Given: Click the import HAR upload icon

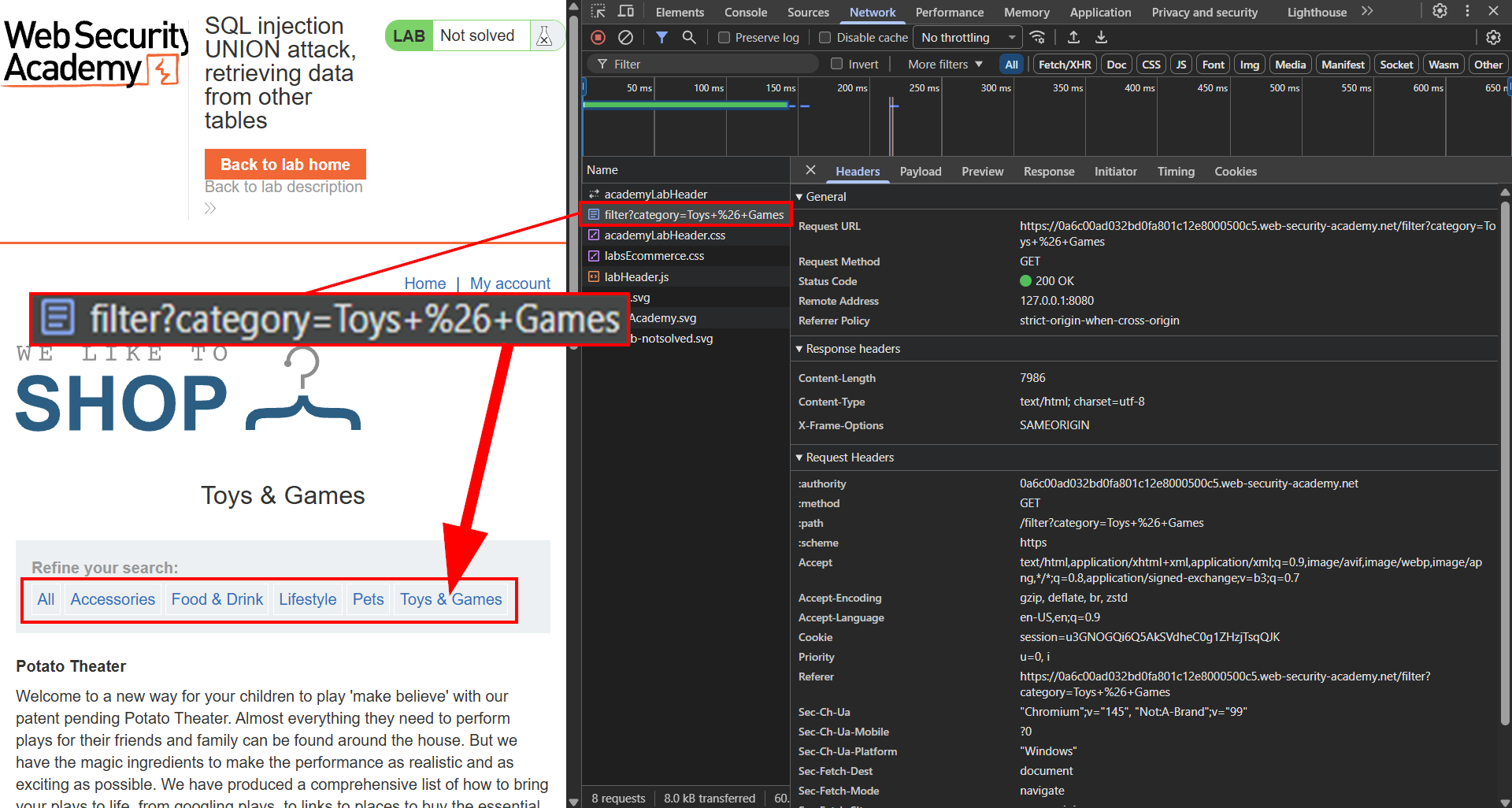Looking at the screenshot, I should coord(1073,37).
